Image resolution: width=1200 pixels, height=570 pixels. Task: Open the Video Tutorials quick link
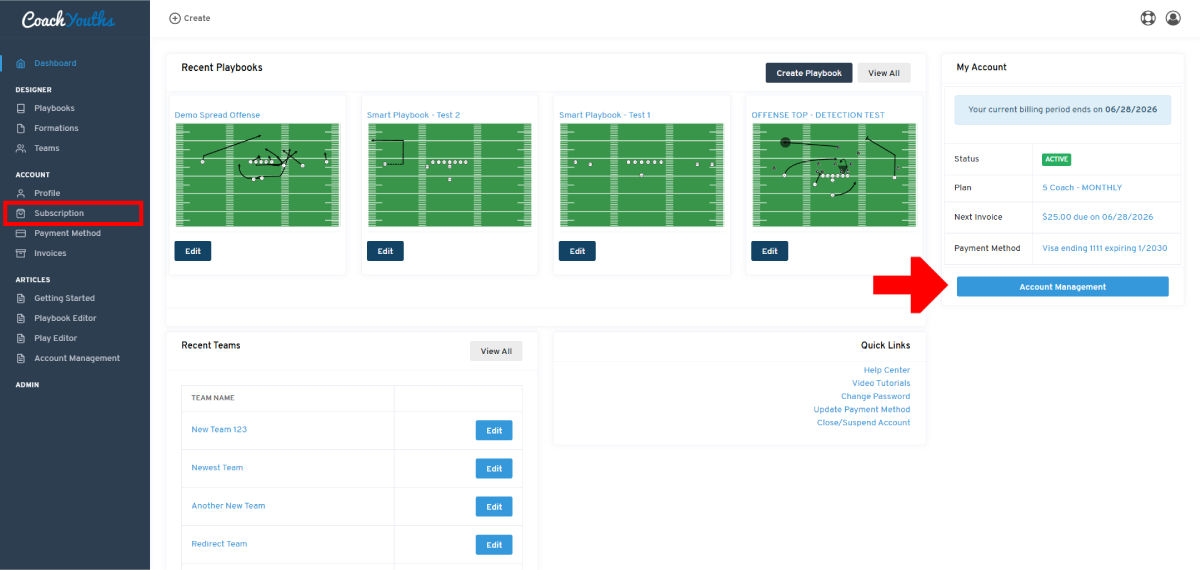(881, 383)
